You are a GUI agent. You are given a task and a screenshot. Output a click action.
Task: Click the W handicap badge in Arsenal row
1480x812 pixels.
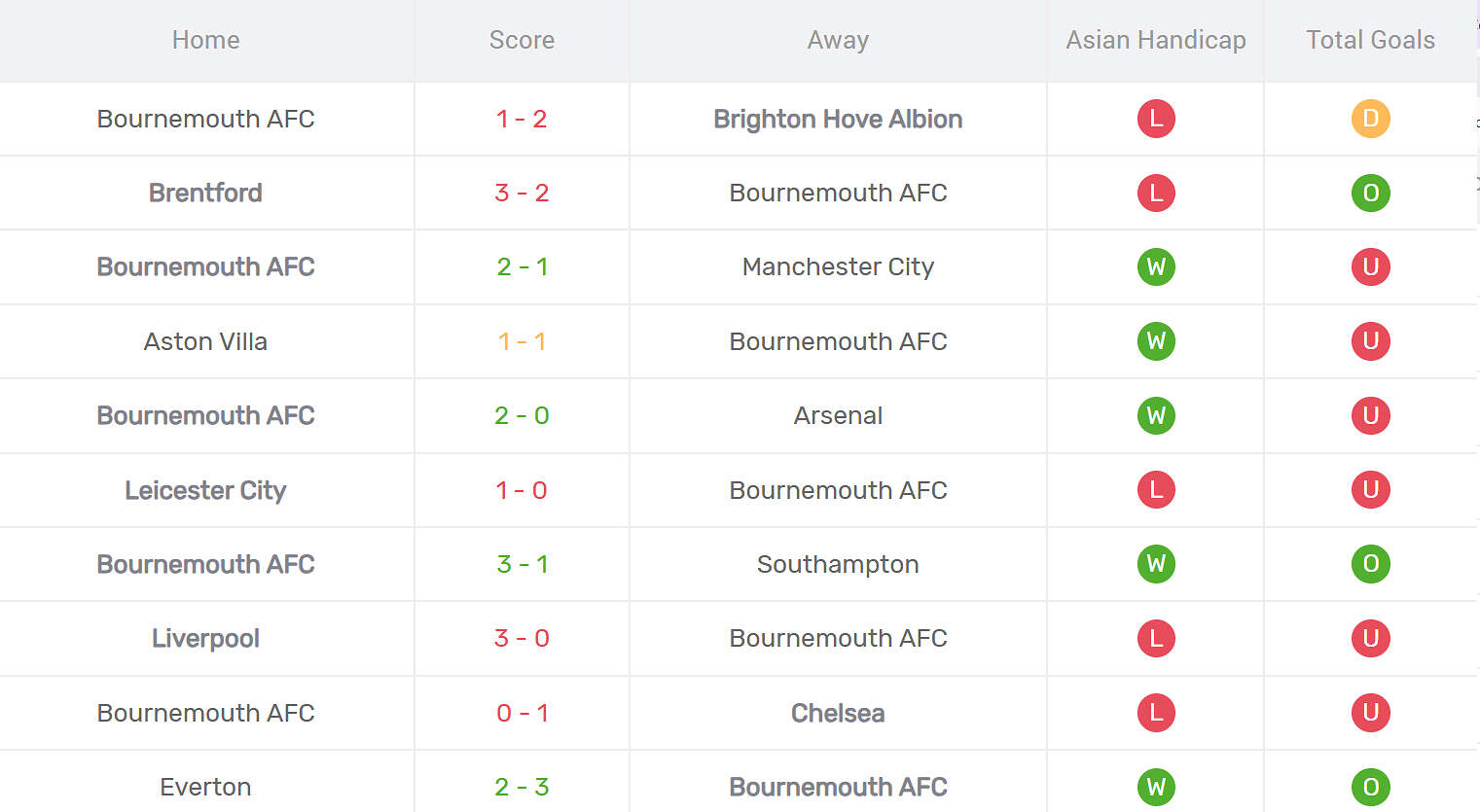tap(1156, 415)
